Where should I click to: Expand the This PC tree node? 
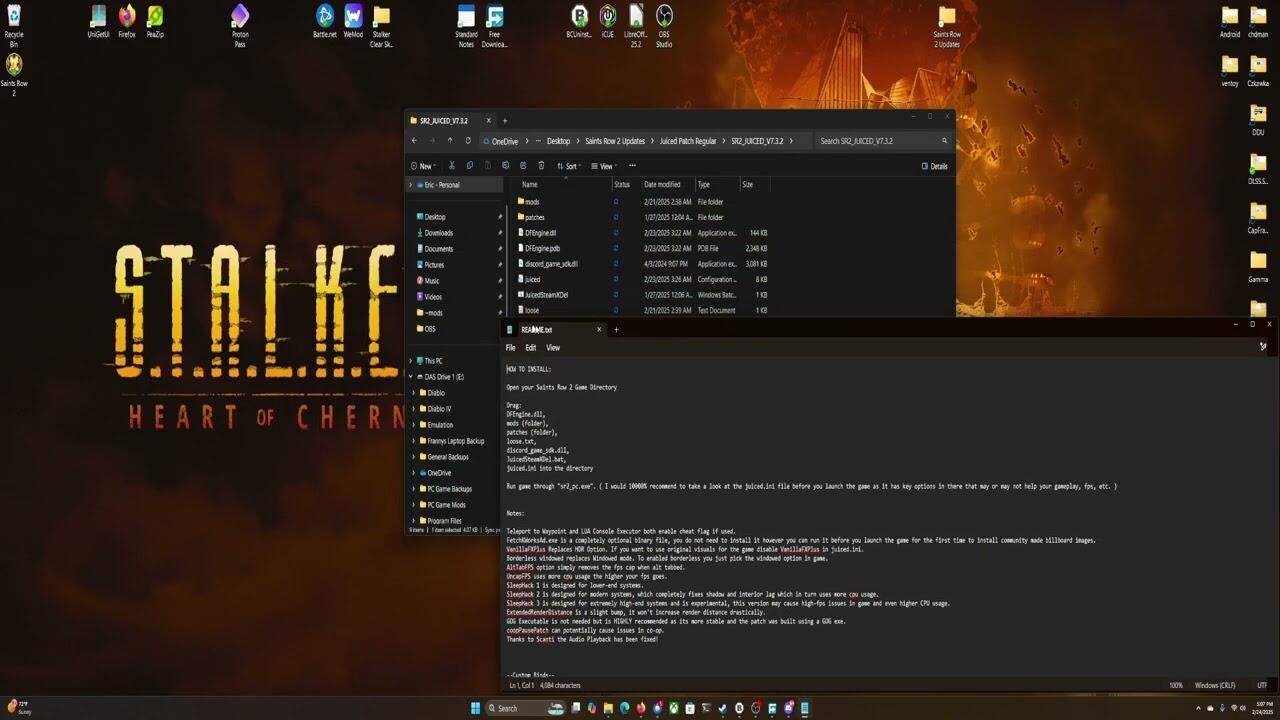point(411,361)
